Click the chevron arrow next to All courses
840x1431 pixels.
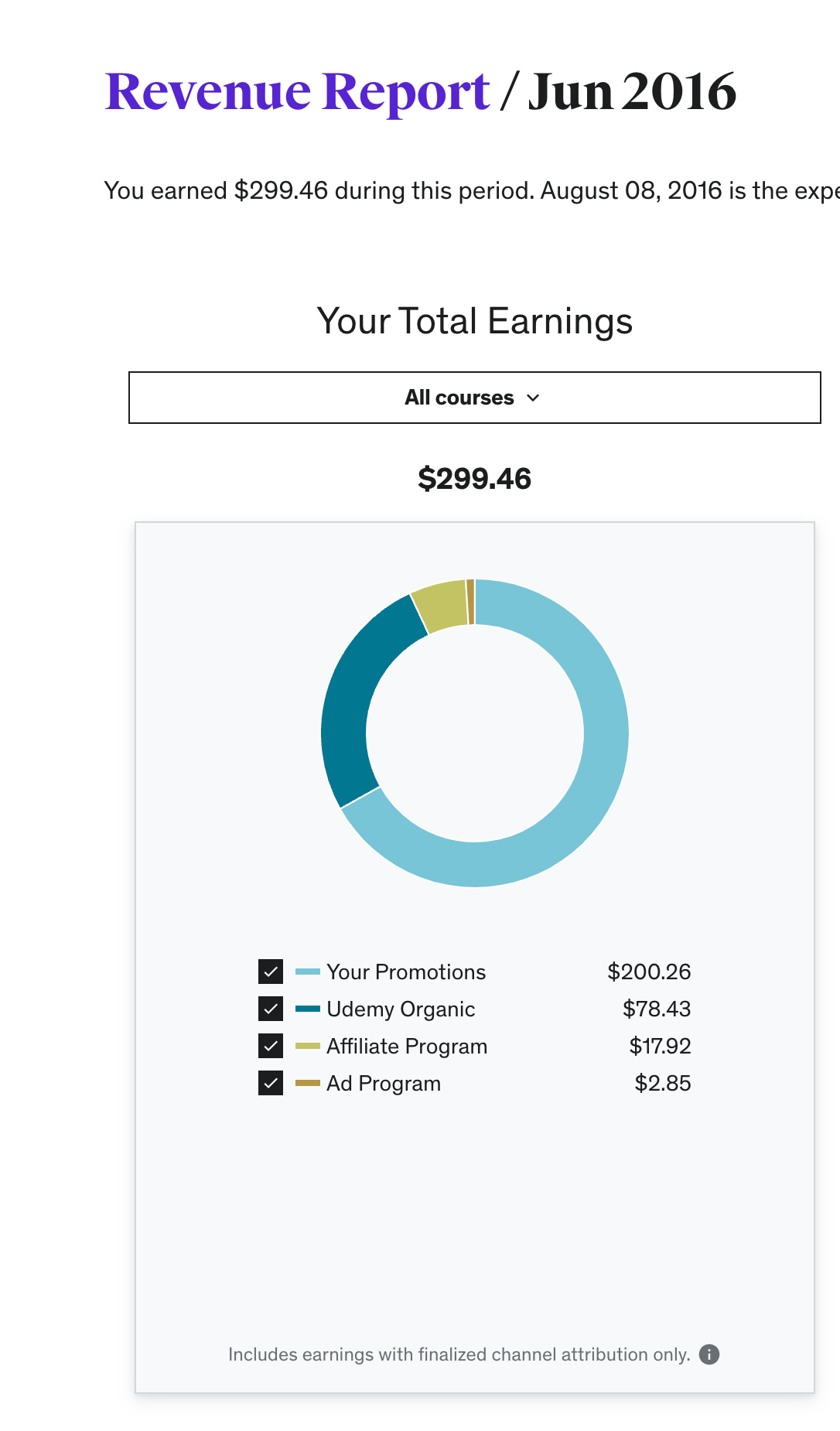tap(533, 398)
